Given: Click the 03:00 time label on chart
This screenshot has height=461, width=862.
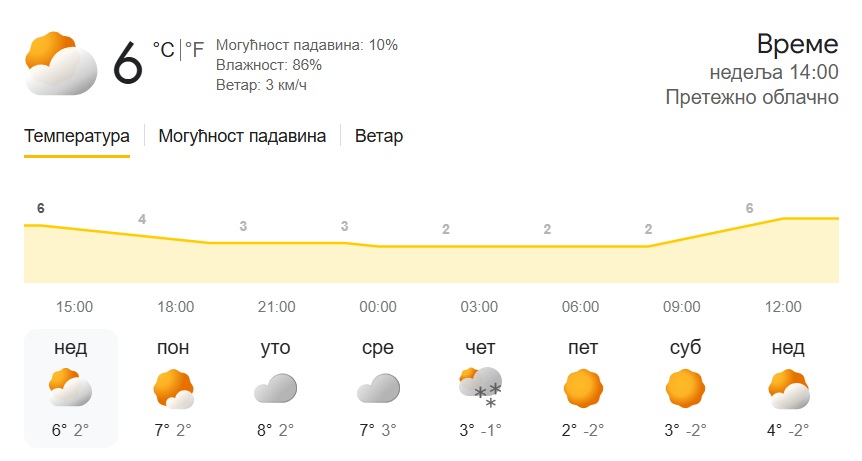Looking at the screenshot, I should (479, 306).
